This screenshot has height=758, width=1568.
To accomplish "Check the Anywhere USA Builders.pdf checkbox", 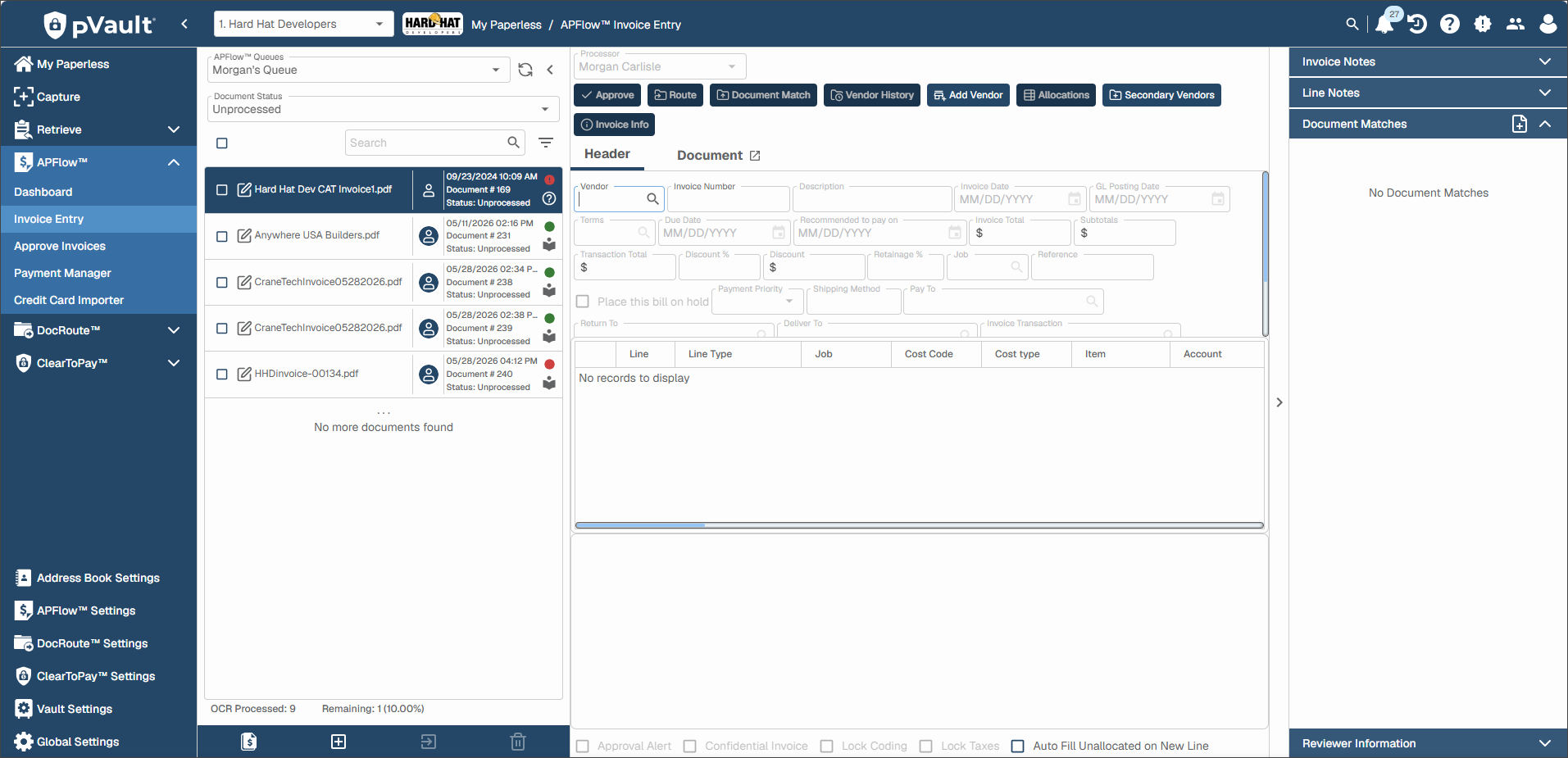I will 222,237.
